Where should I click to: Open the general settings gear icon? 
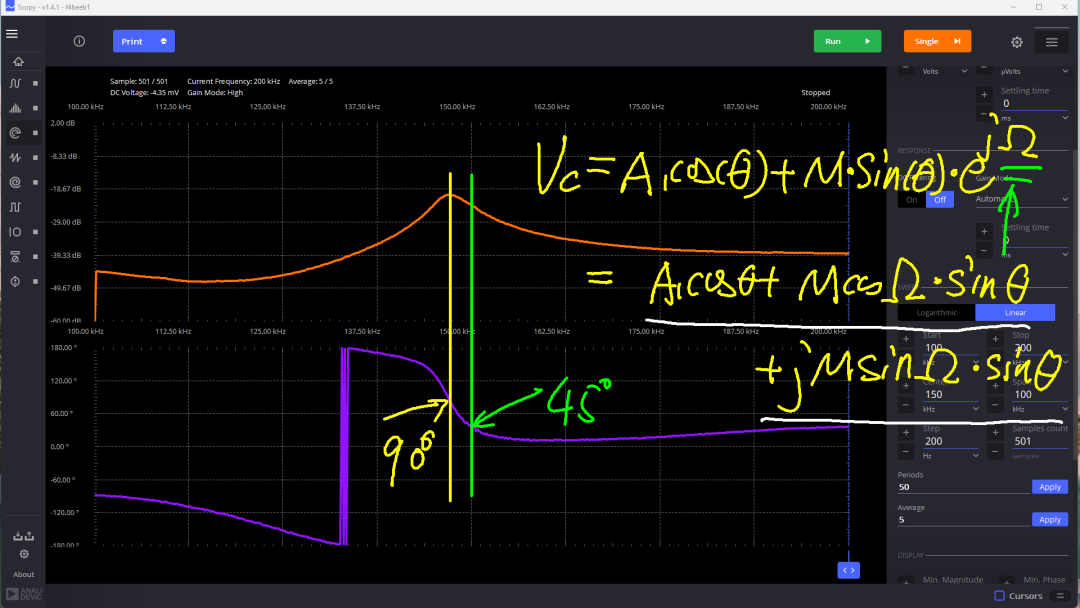point(1017,42)
